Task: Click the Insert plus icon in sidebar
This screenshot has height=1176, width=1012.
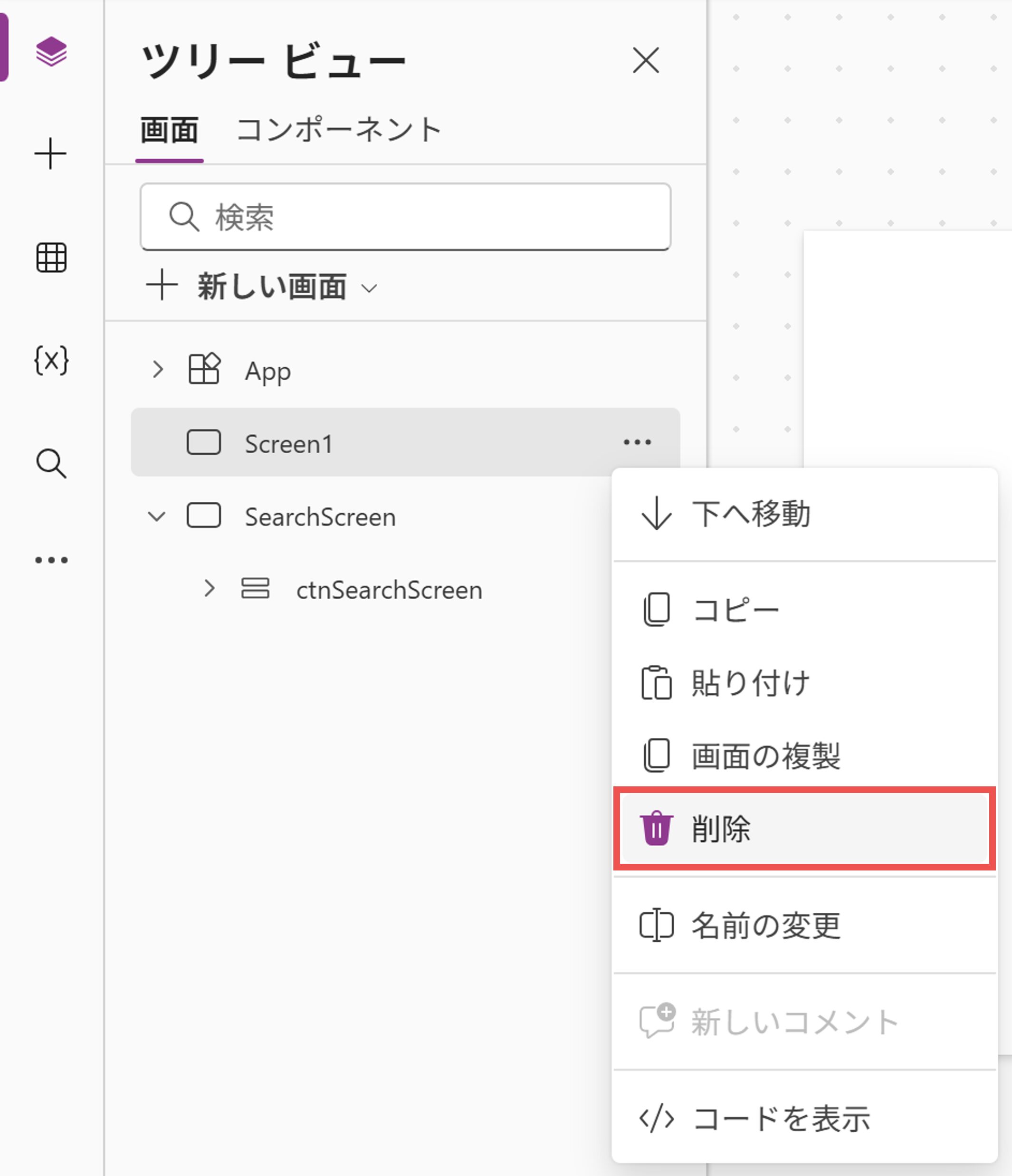Action: (x=50, y=154)
